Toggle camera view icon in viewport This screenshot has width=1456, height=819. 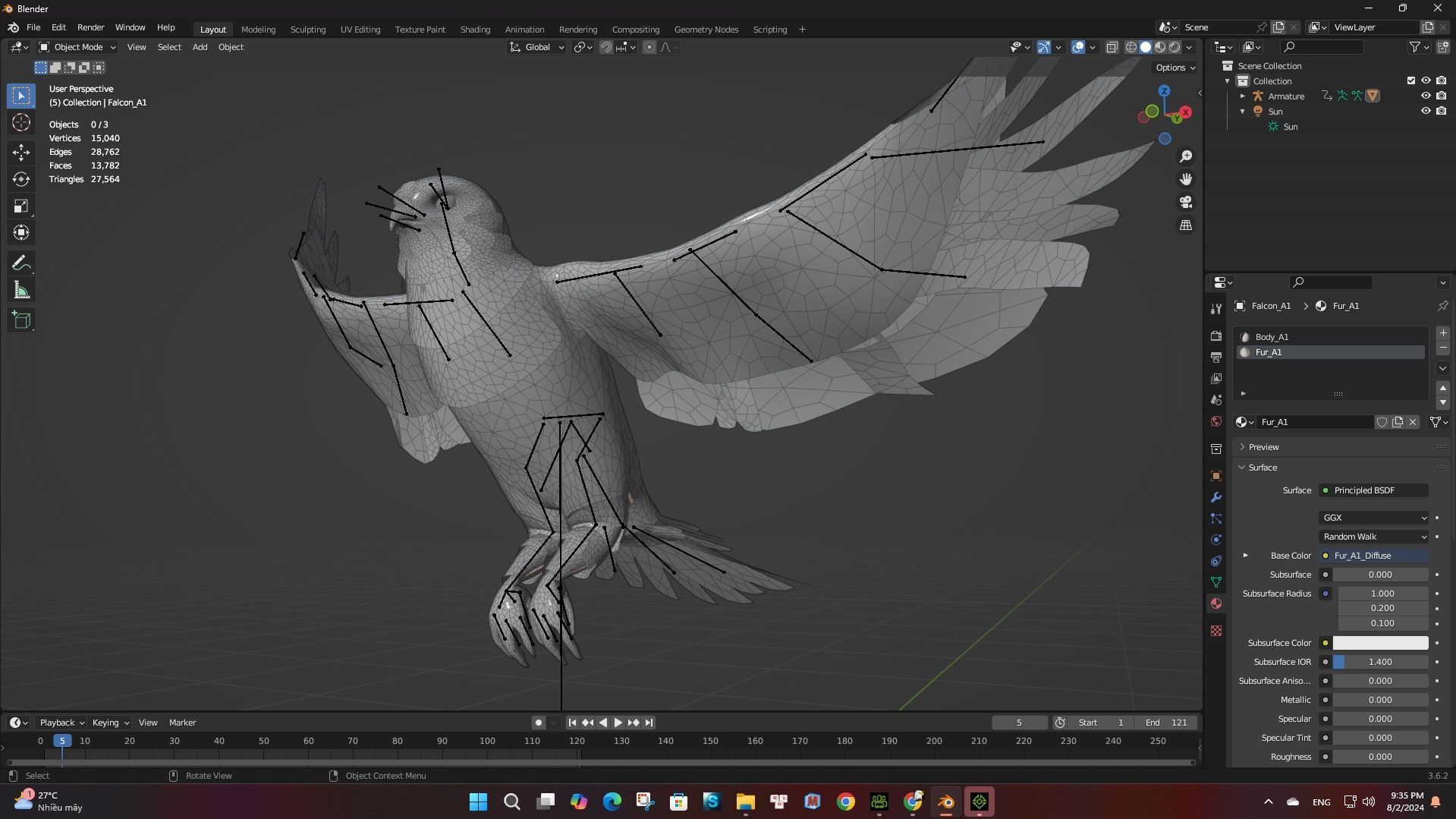coord(1186,202)
